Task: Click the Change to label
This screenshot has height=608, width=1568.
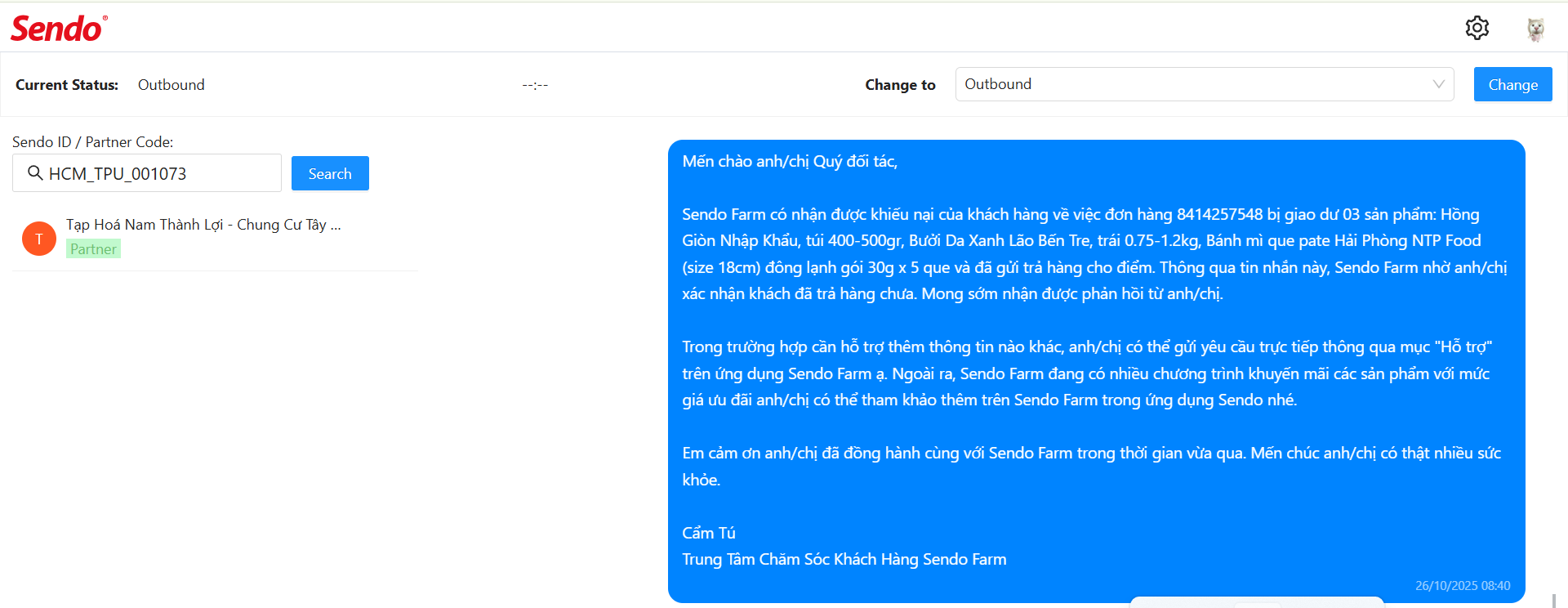Action: [900, 85]
